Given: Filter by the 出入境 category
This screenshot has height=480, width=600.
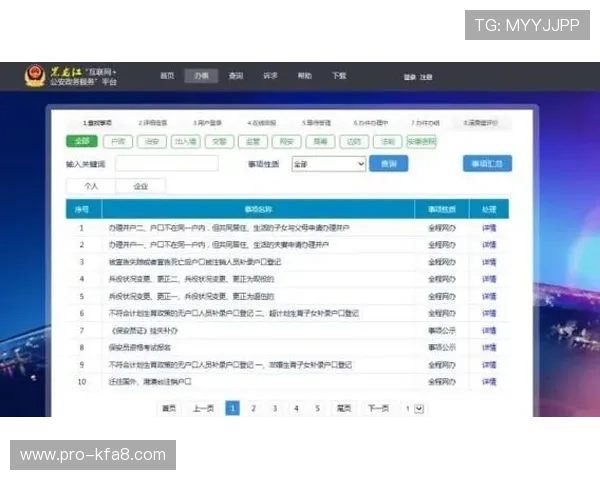Looking at the screenshot, I should point(186,142).
